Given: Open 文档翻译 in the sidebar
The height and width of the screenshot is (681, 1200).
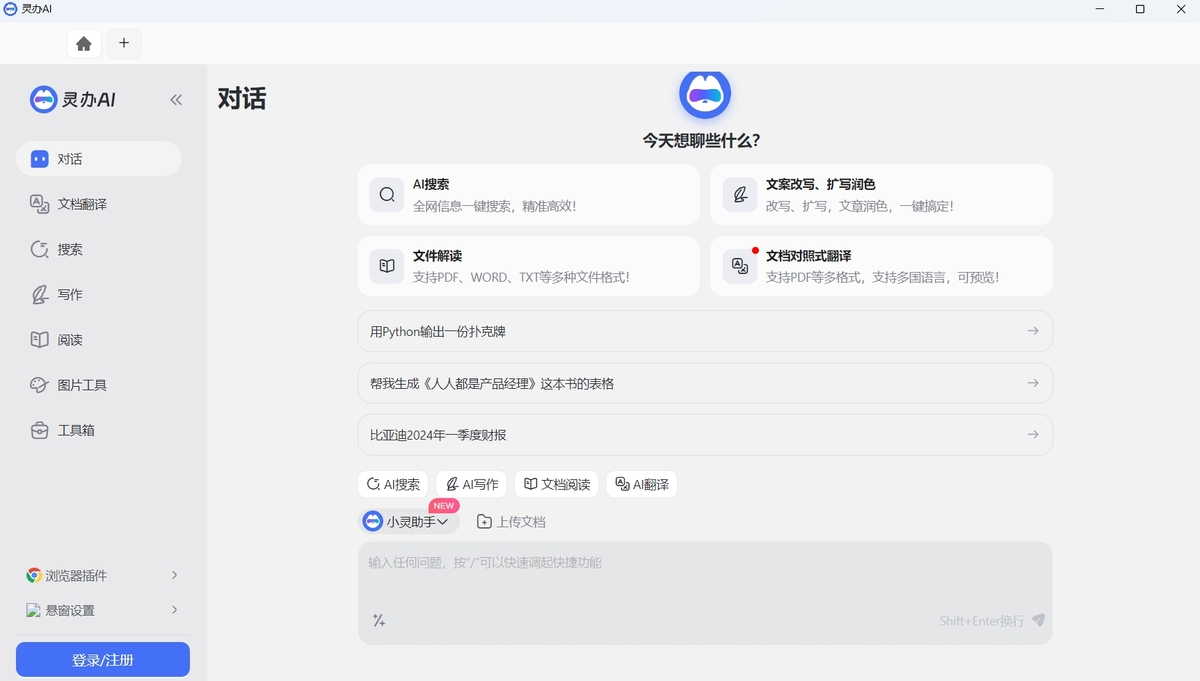Looking at the screenshot, I should coord(98,204).
